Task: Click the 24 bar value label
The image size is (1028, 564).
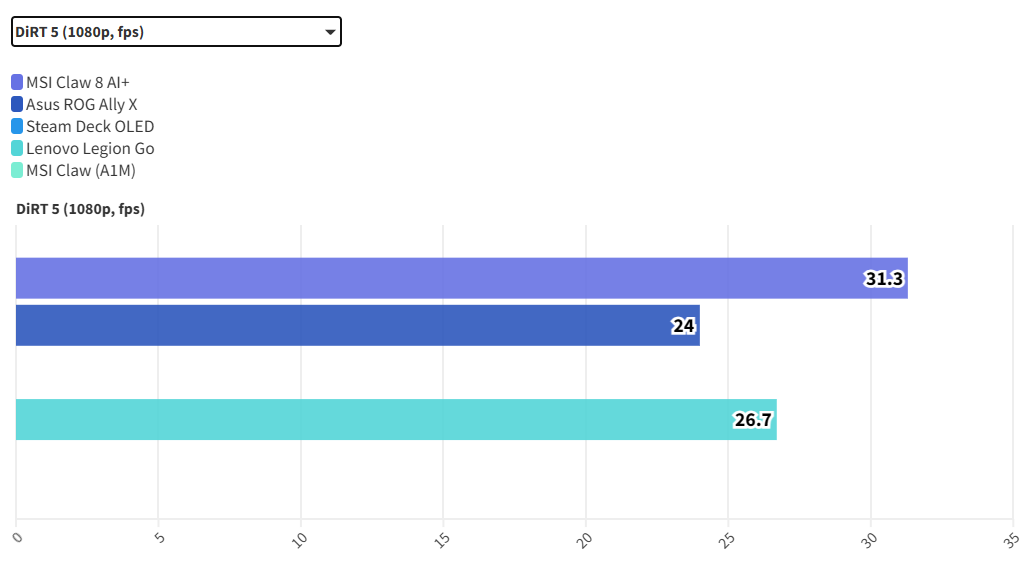Action: tap(683, 326)
